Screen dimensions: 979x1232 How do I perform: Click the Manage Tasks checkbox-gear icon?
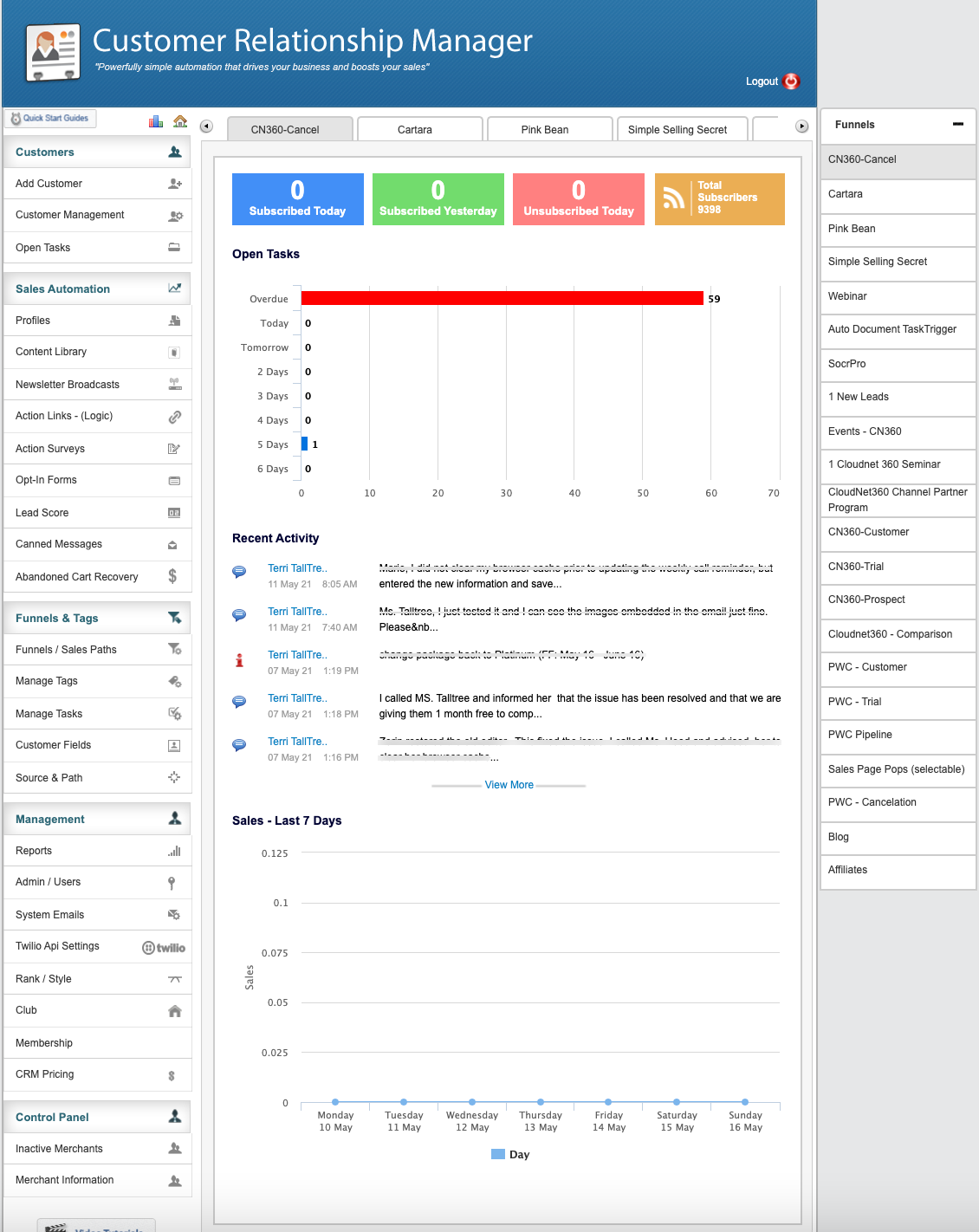pos(174,714)
